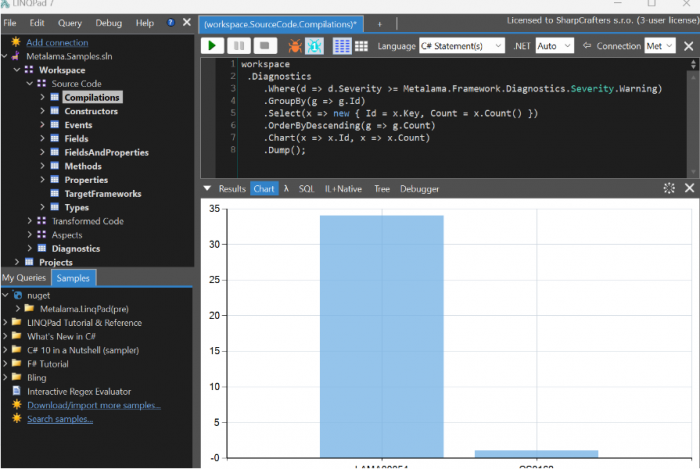This screenshot has width=700, height=469.
Task: Select TargetFrameworks in the tree
Action: pos(103,194)
